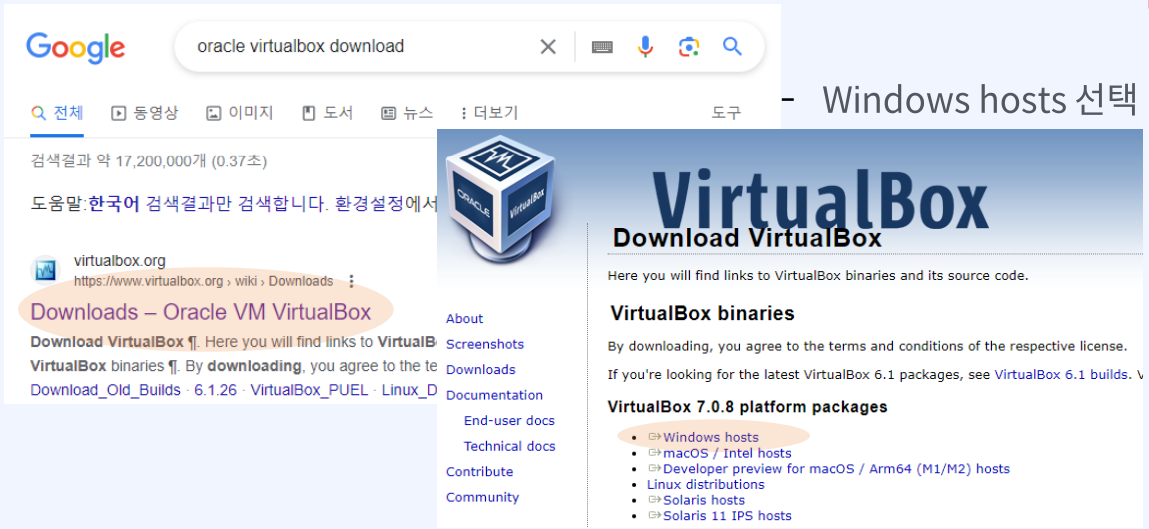Open the 6.1.26 sitelink
Screen dimensions: 1149x529
tap(215, 390)
